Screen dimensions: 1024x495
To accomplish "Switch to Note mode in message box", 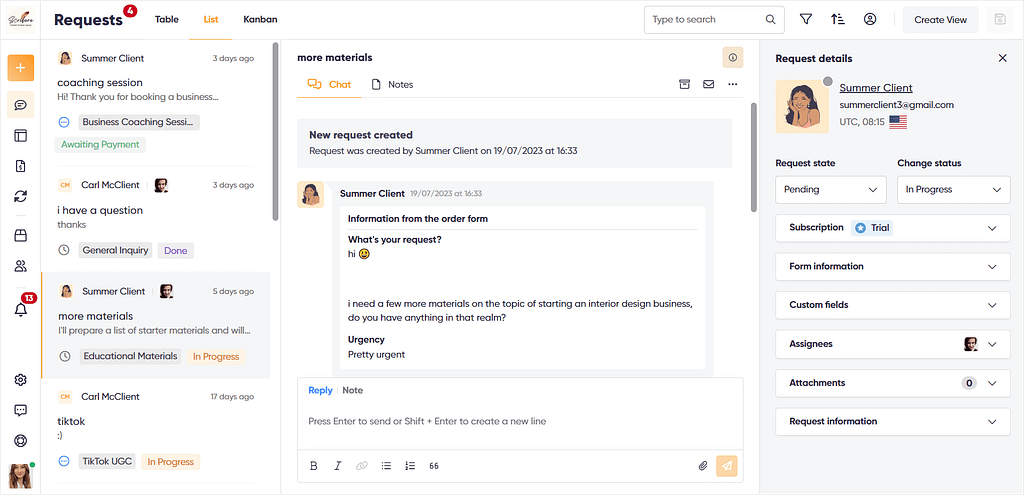I will [353, 390].
